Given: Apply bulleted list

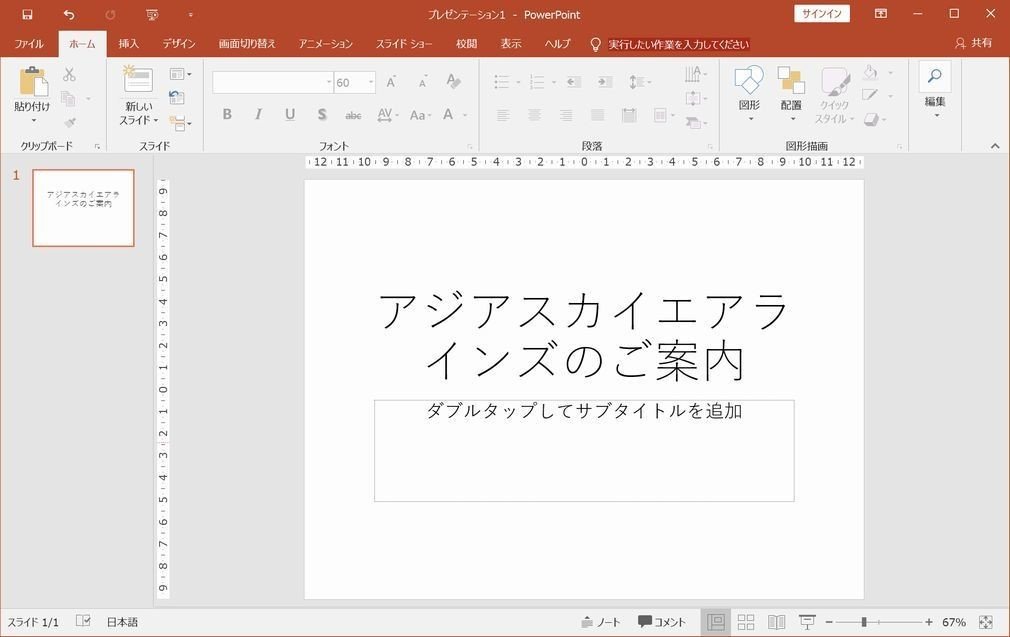Looking at the screenshot, I should [x=502, y=82].
